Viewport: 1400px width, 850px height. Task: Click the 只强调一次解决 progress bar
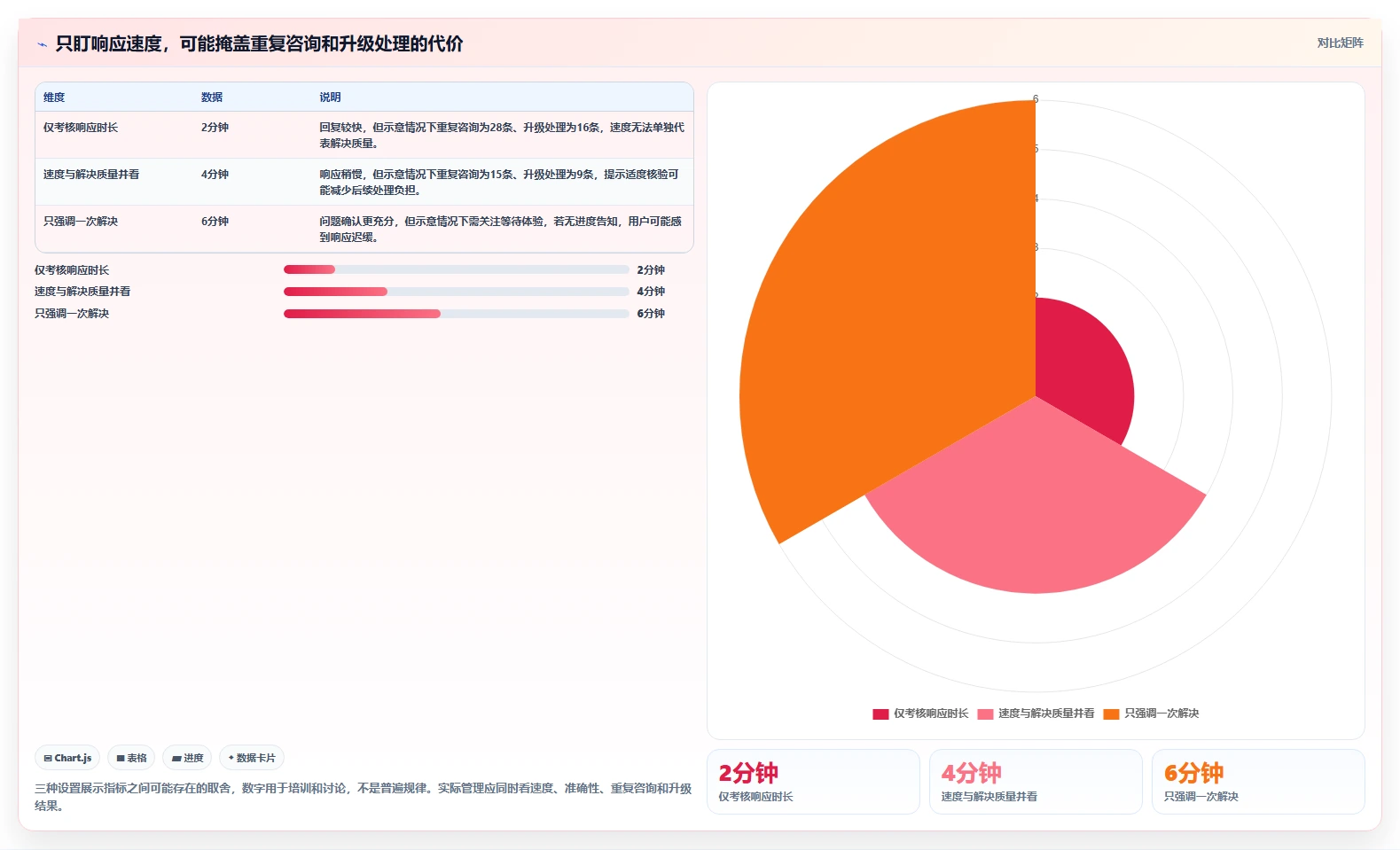tap(456, 314)
